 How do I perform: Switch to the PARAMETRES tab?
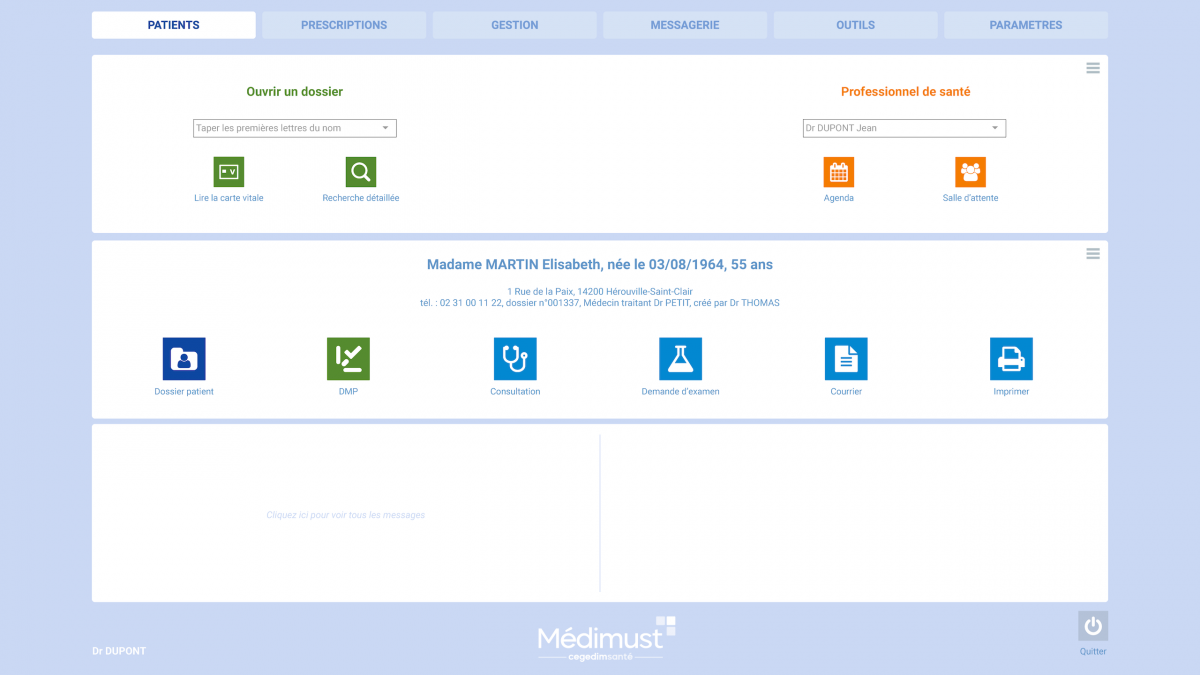tap(1026, 25)
